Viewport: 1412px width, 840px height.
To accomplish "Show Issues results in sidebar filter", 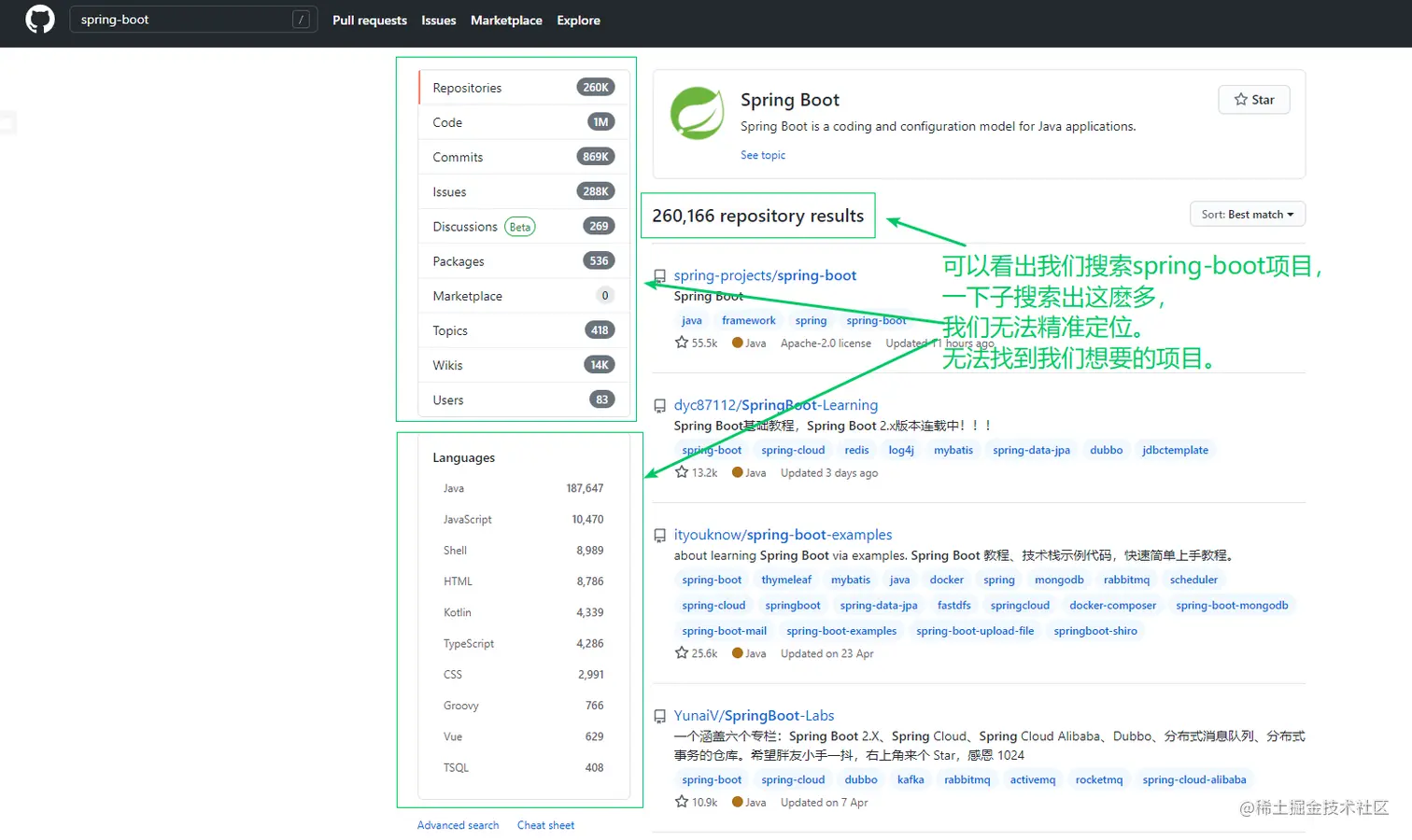I will 524,191.
